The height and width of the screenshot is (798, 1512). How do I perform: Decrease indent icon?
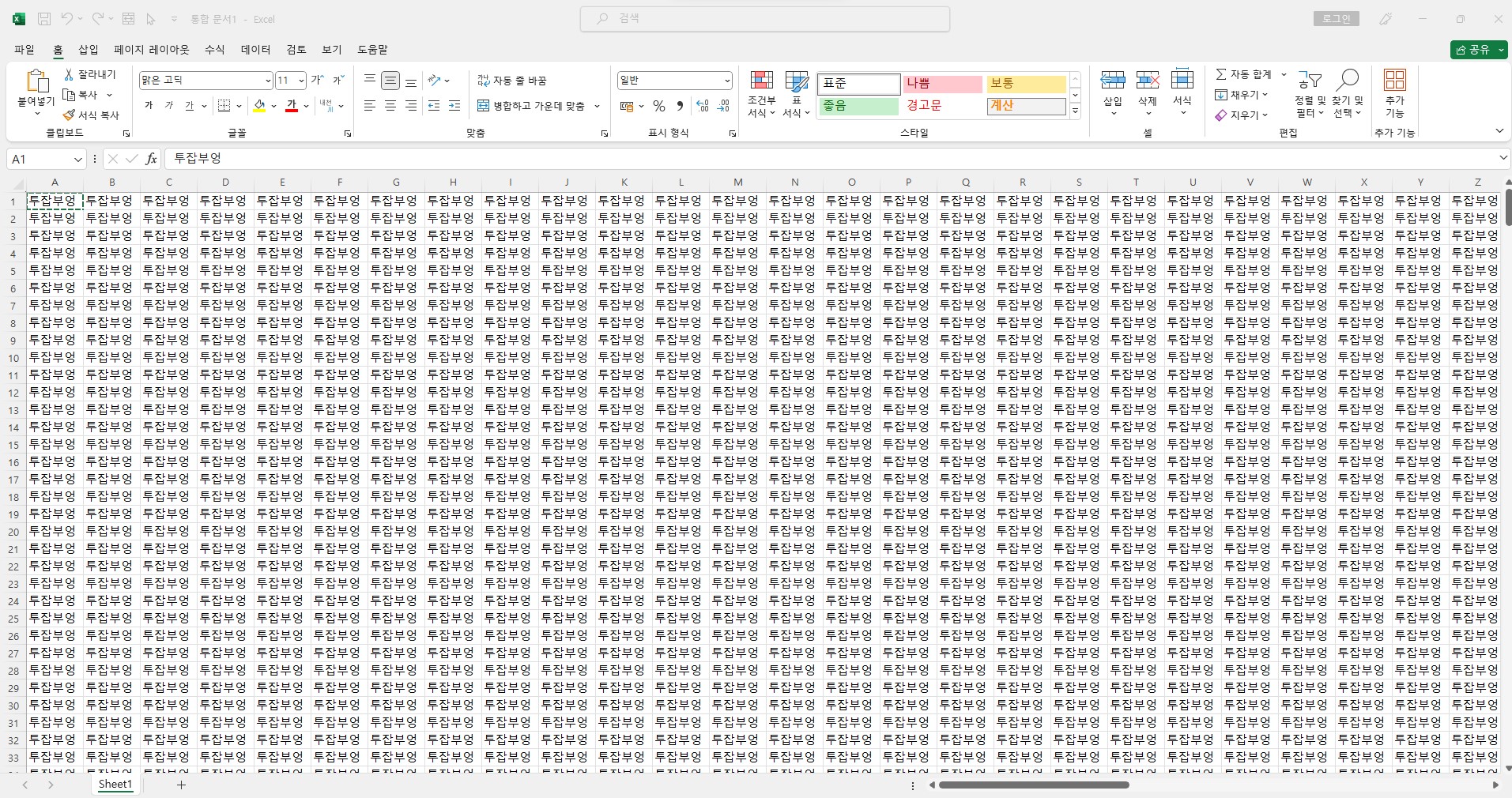pos(434,106)
